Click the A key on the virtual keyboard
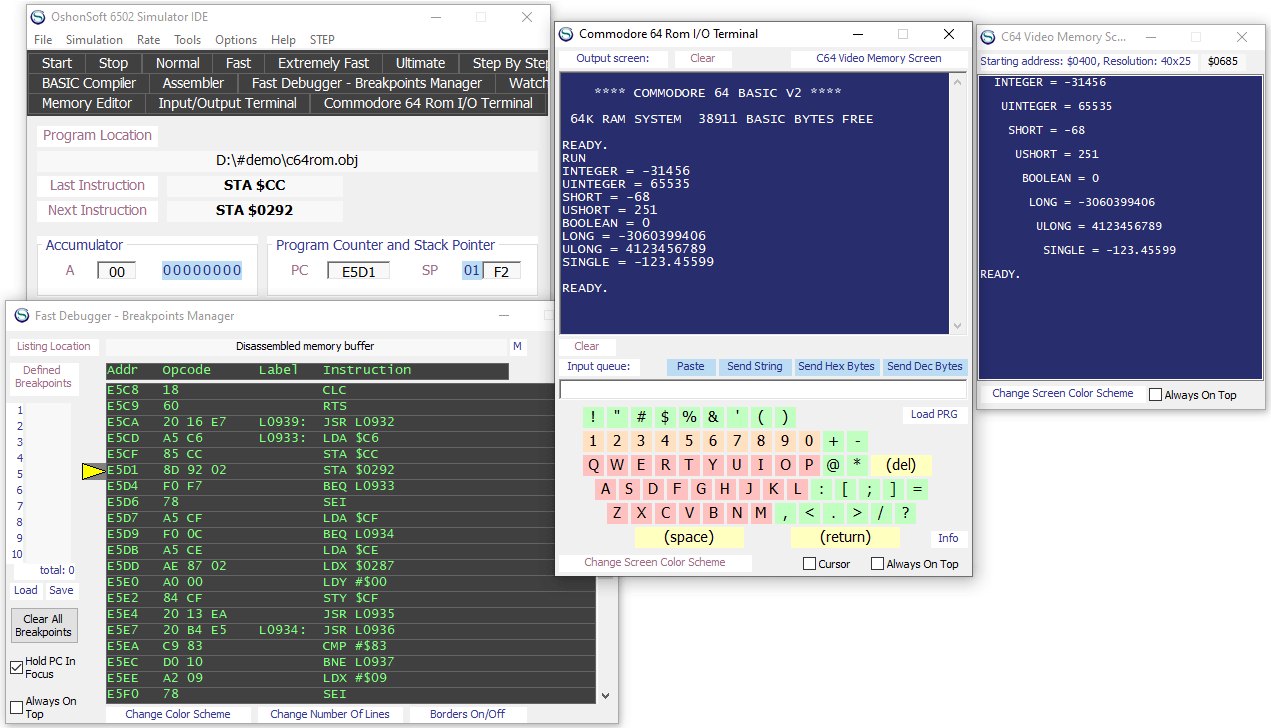This screenshot has width=1271, height=728. (605, 489)
